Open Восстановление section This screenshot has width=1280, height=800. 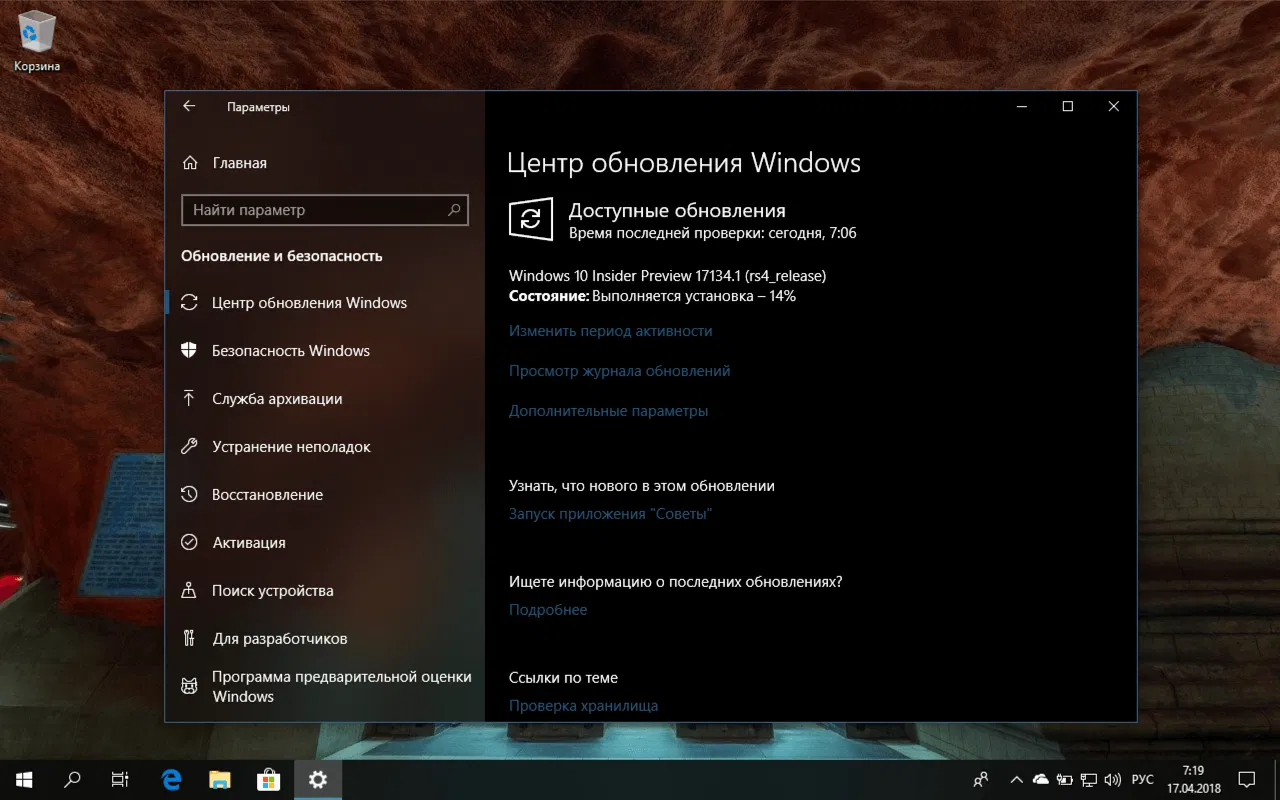pos(325,495)
